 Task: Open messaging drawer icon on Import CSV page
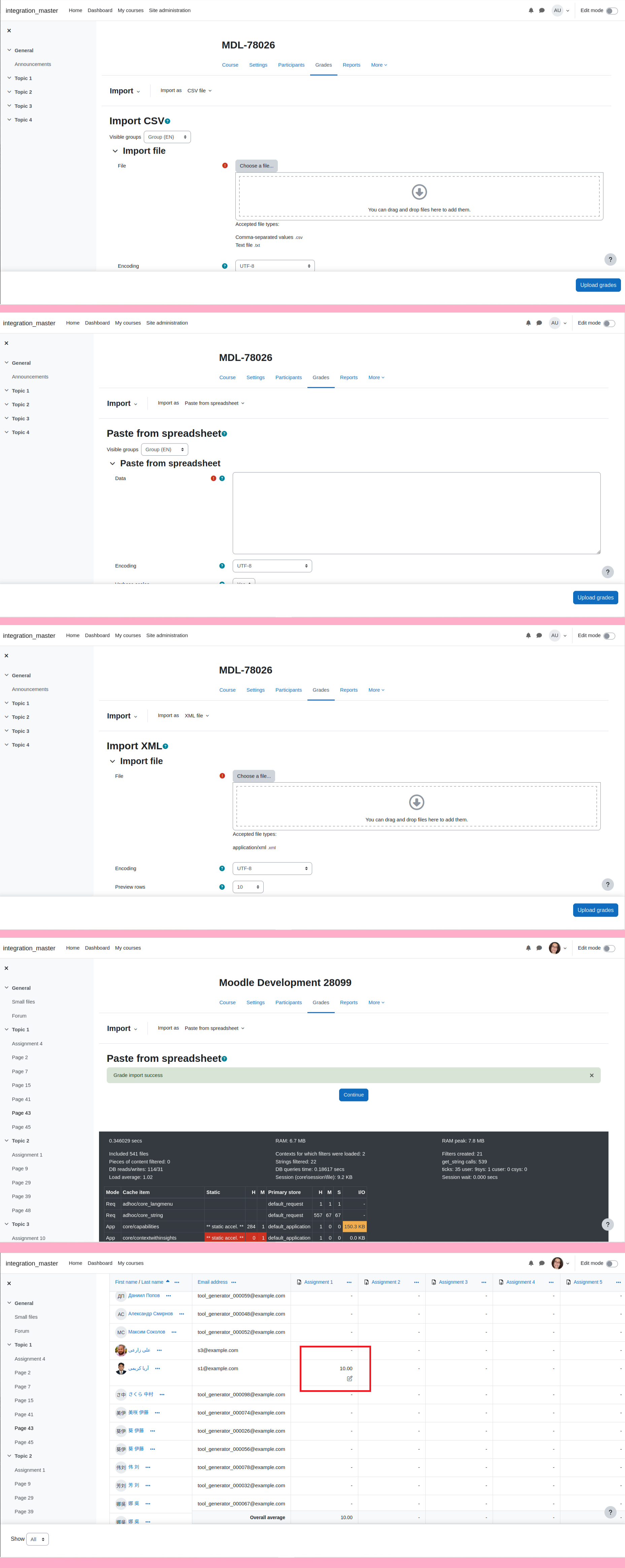point(541,10)
